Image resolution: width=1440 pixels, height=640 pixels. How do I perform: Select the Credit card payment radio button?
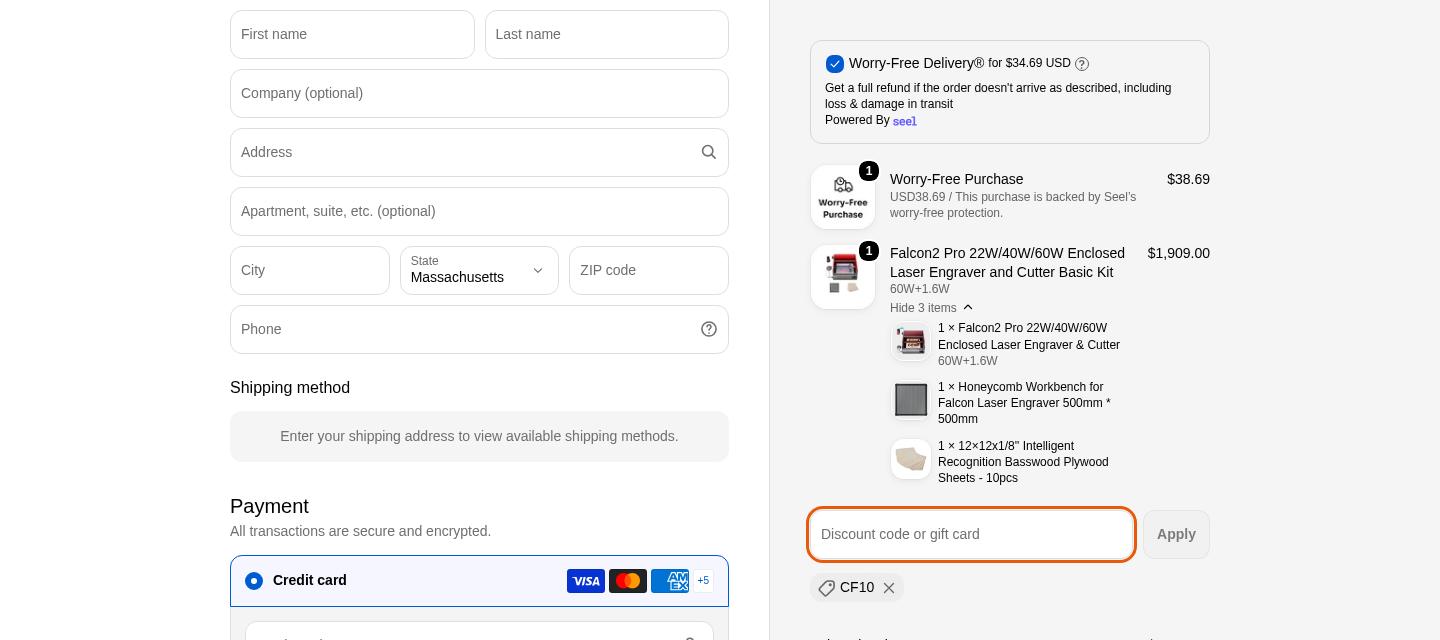click(254, 581)
